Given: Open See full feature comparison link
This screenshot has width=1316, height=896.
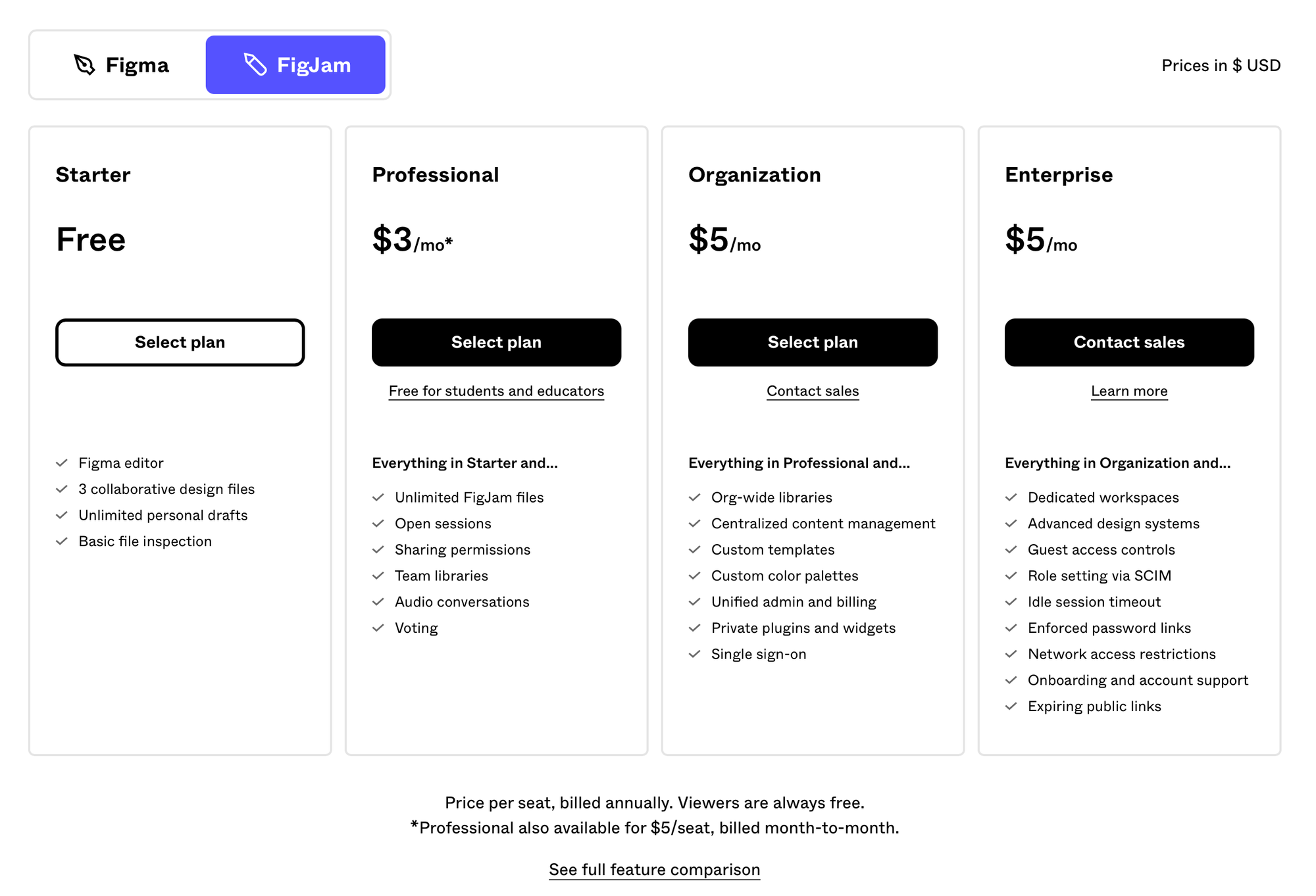Looking at the screenshot, I should pos(655,870).
